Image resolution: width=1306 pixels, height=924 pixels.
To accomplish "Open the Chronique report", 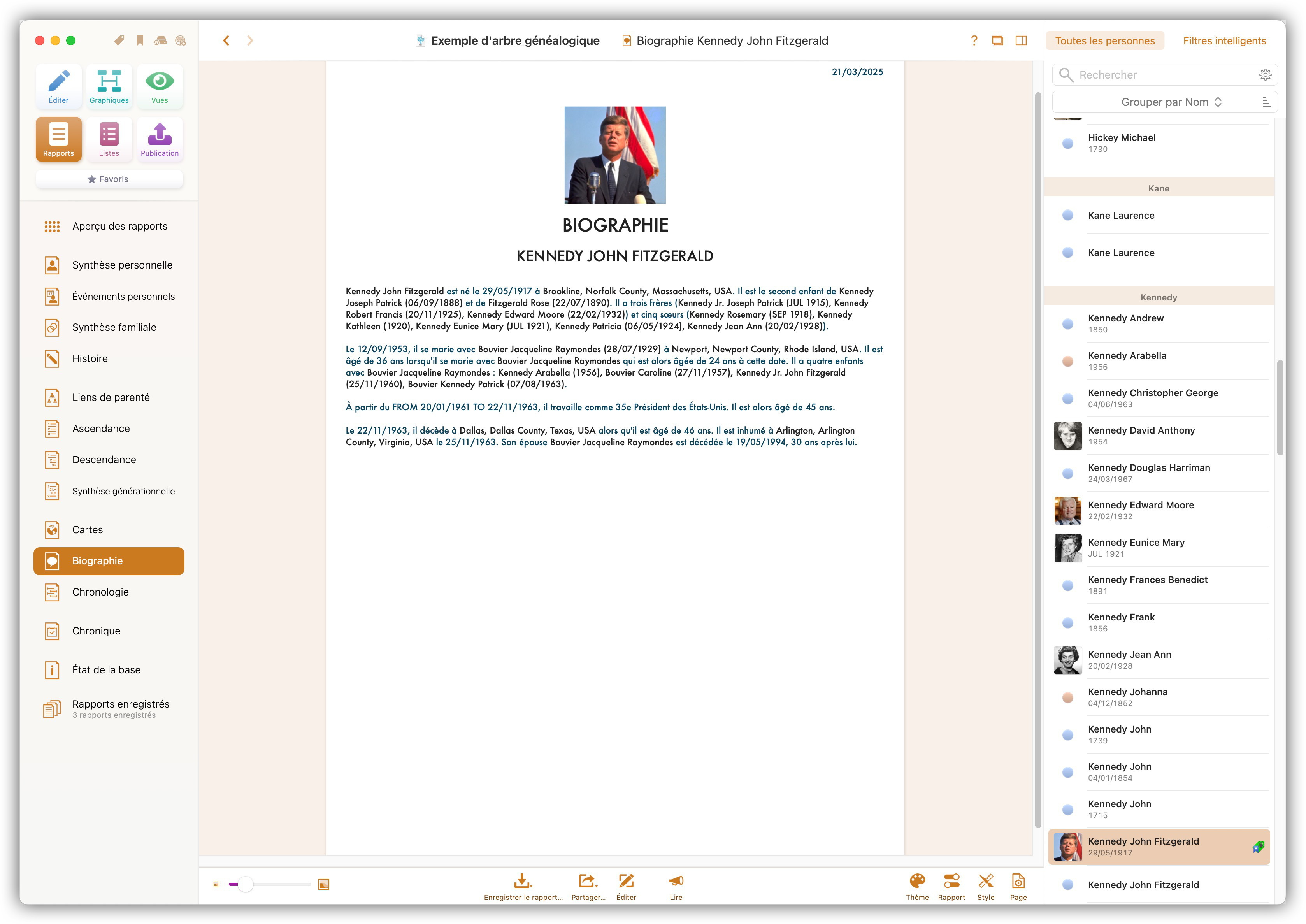I will 109,631.
